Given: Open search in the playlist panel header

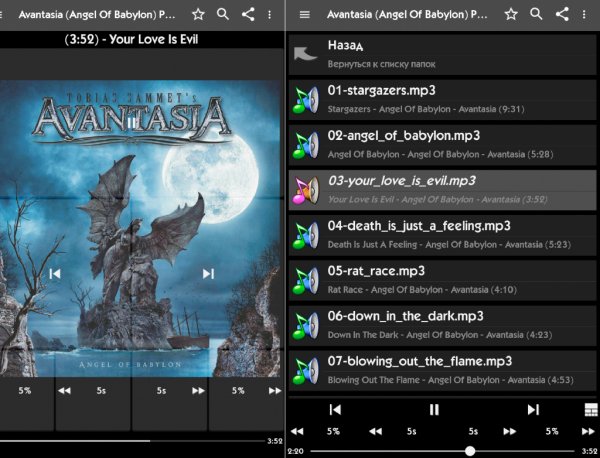Looking at the screenshot, I should click(x=536, y=15).
